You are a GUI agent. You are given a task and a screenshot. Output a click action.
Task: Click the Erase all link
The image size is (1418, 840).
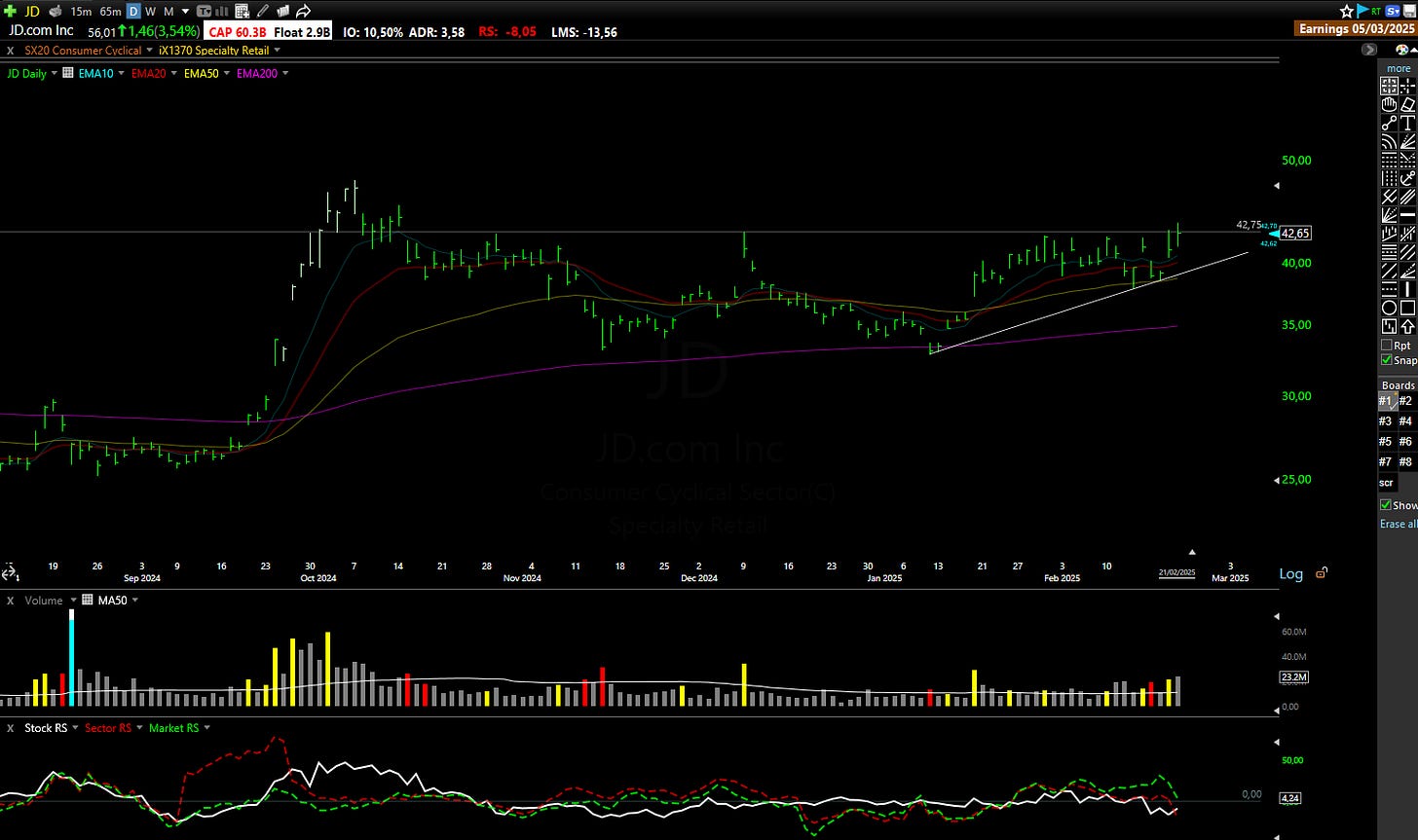pos(1399,524)
